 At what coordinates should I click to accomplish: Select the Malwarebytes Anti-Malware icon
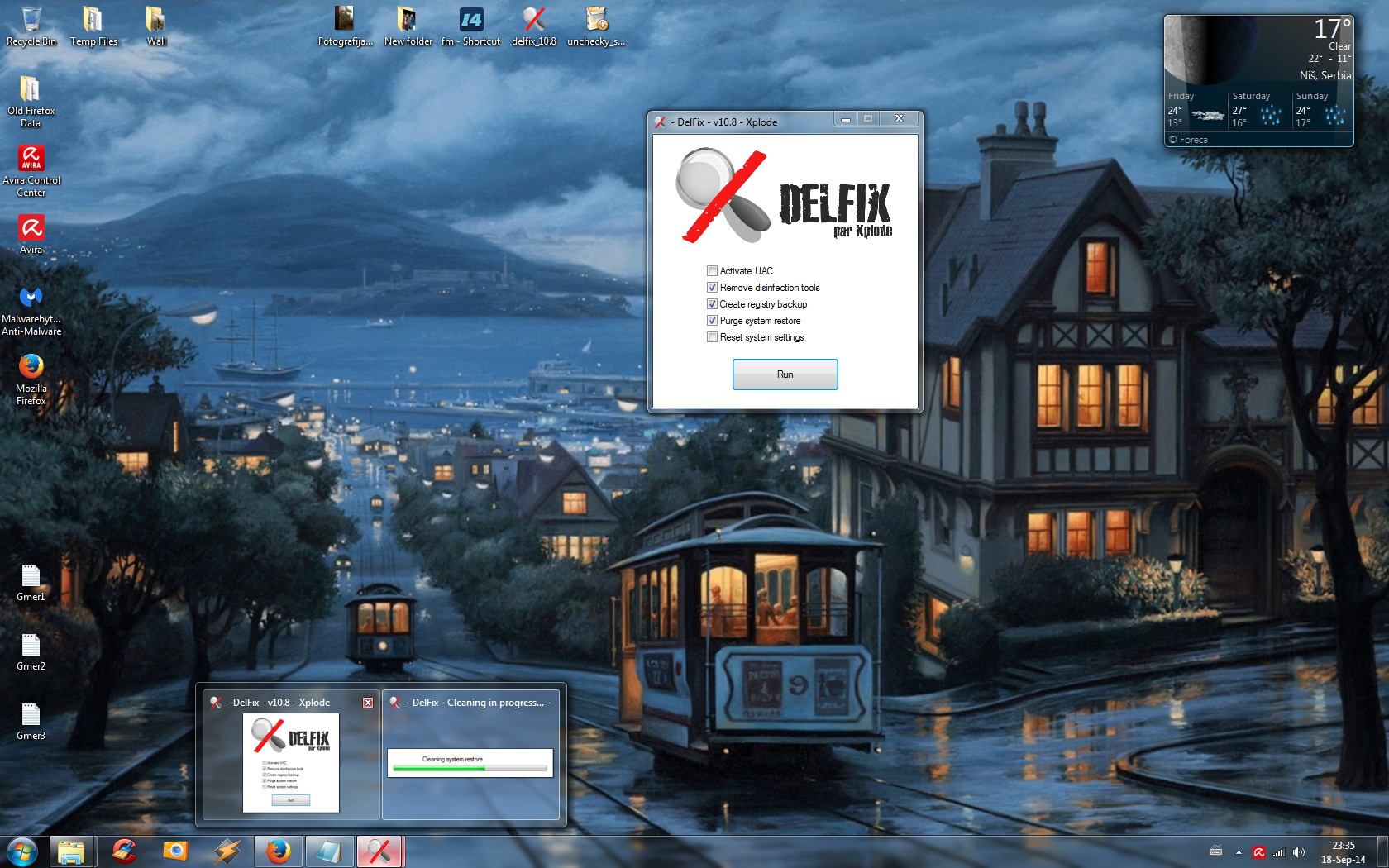(x=31, y=309)
